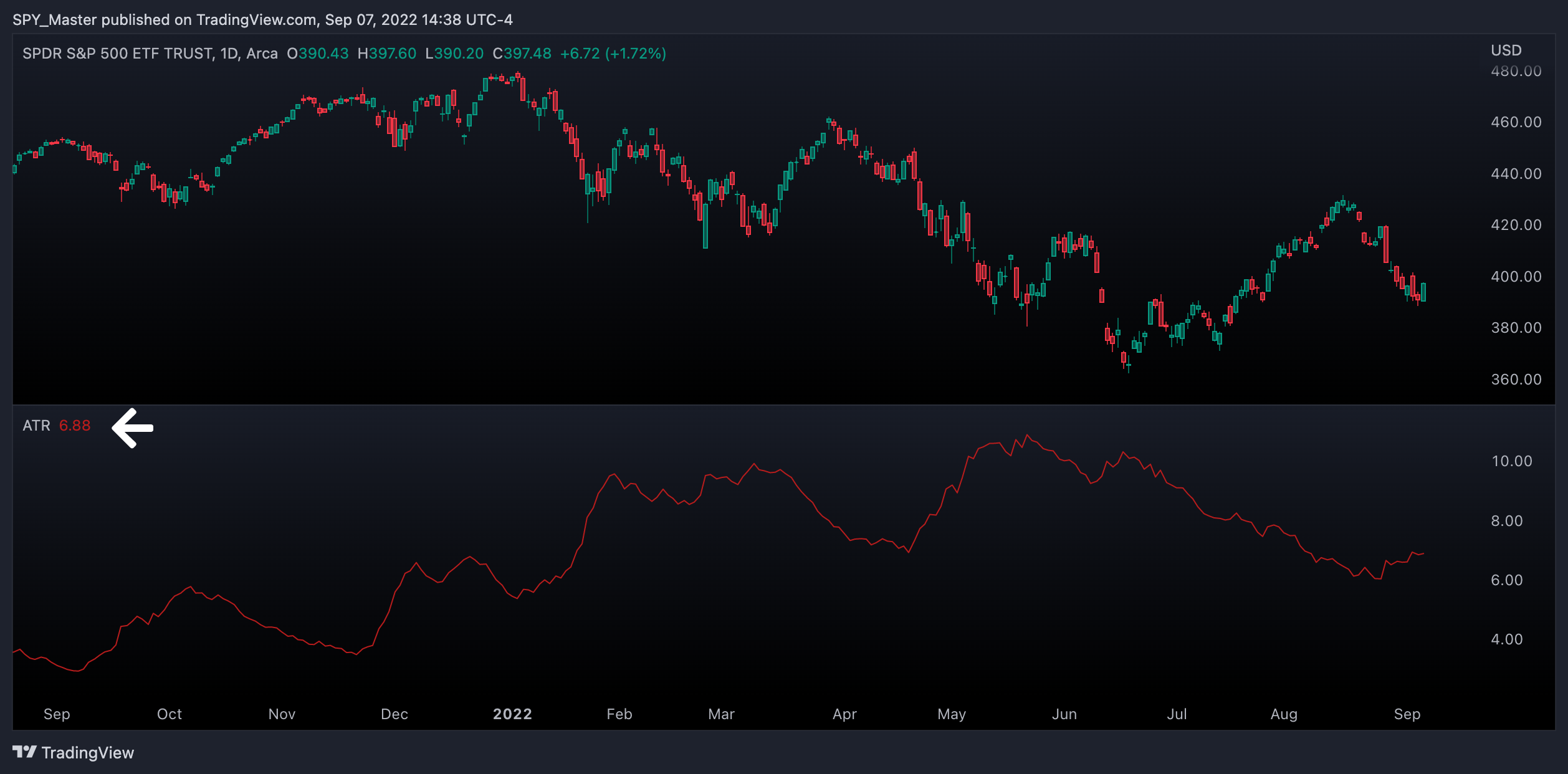Viewport: 1568px width, 774px height.
Task: Click the Jul label on time axis
Action: point(1177,714)
